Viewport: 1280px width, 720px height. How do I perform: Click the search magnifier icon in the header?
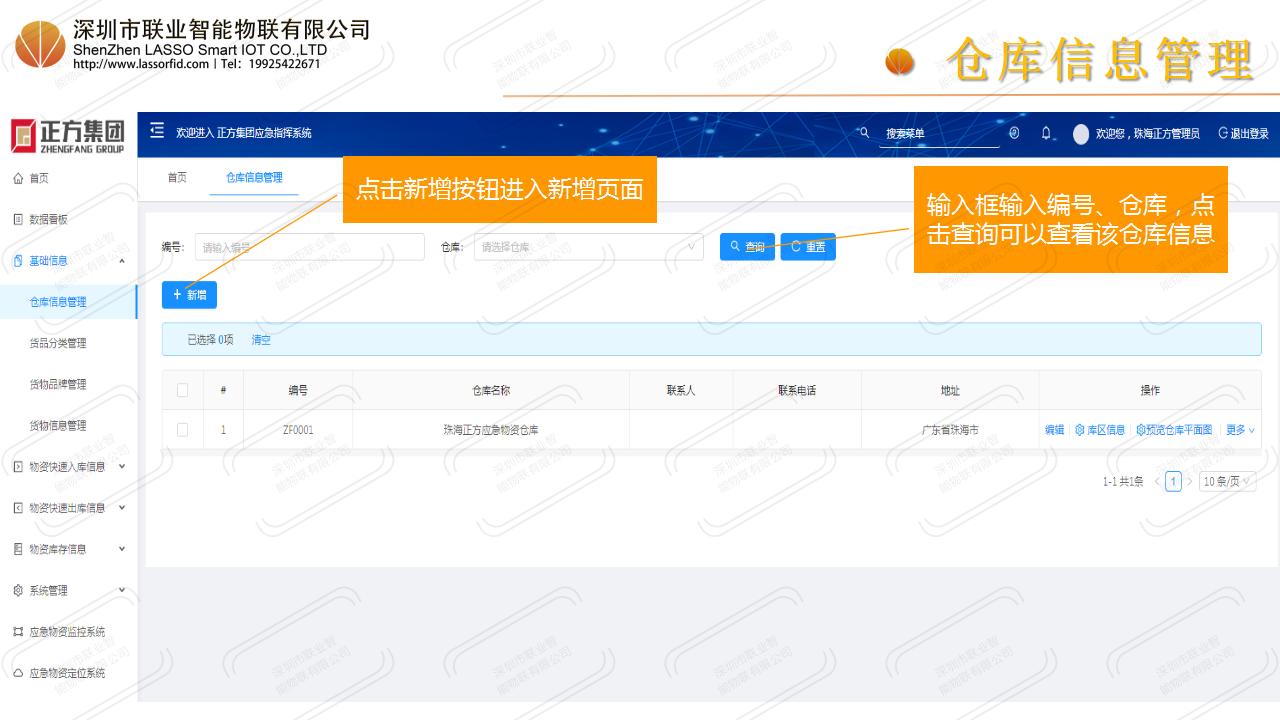pyautogui.click(x=865, y=133)
